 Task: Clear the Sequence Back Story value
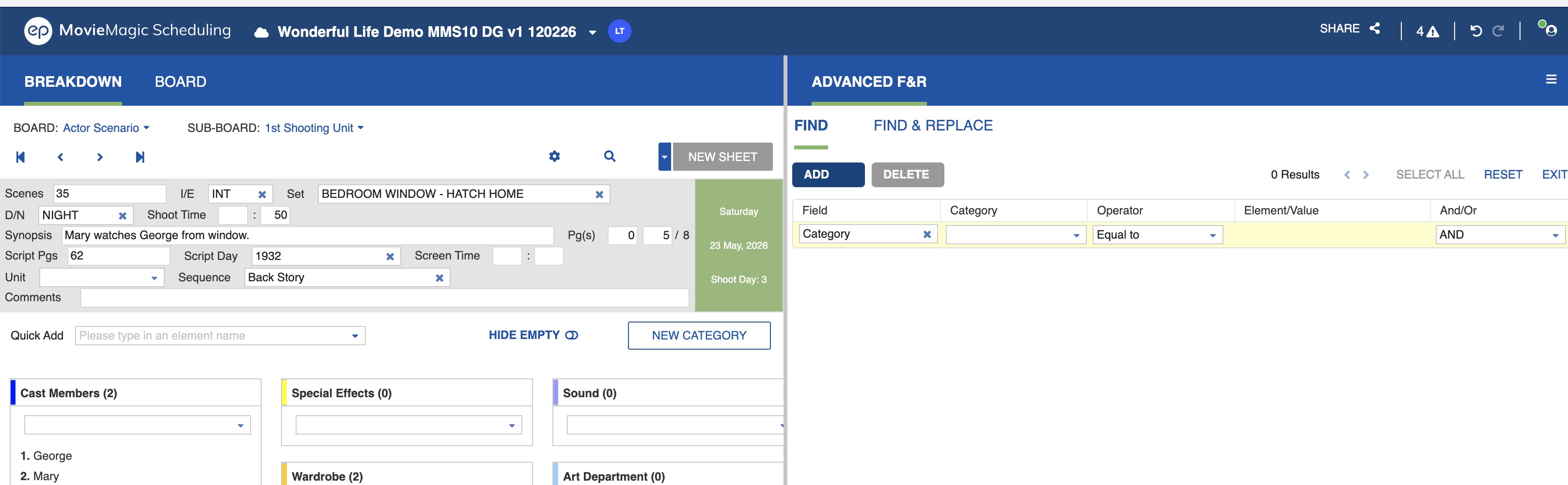click(x=439, y=278)
